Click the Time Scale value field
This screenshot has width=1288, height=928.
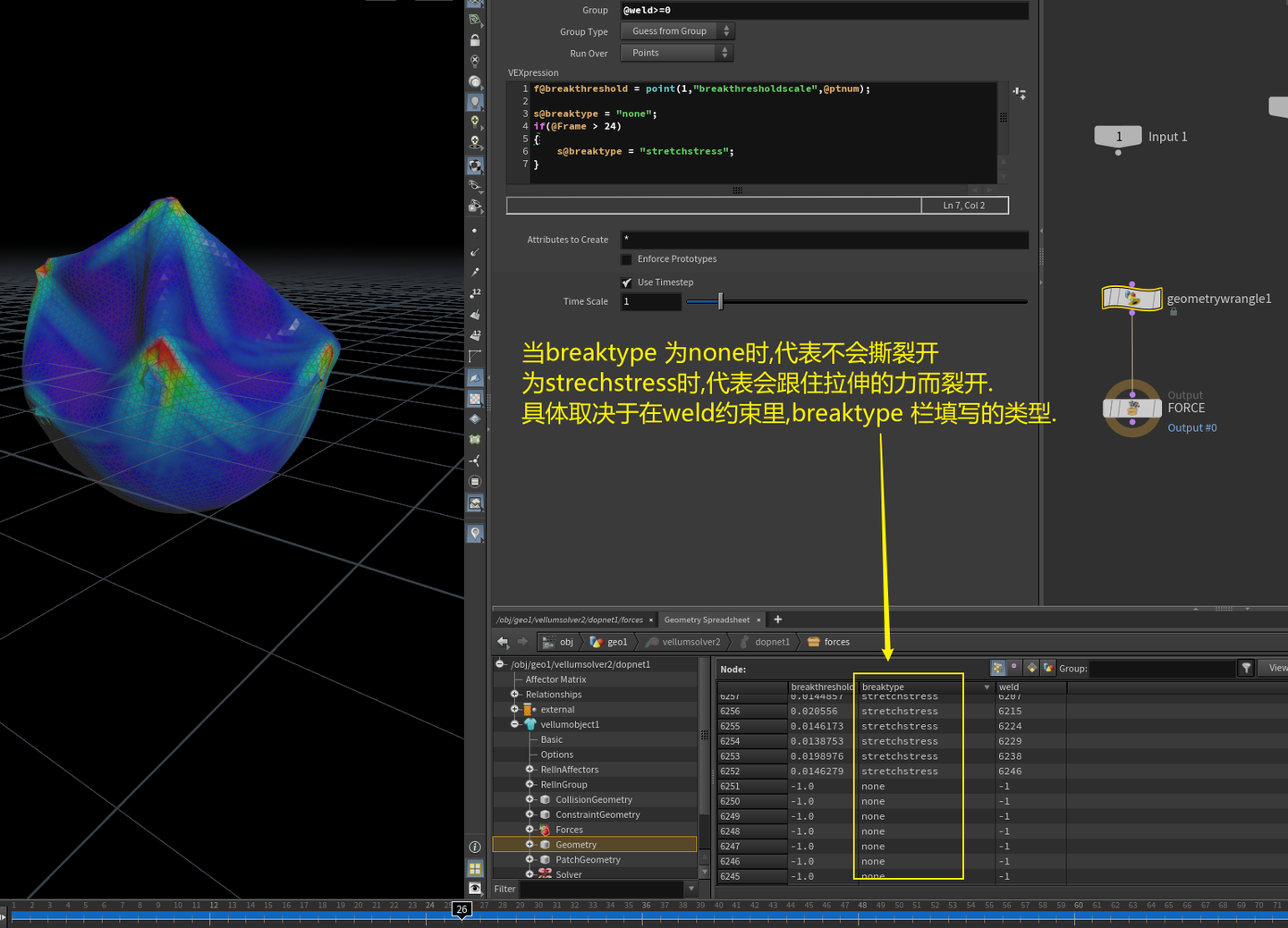(x=650, y=301)
